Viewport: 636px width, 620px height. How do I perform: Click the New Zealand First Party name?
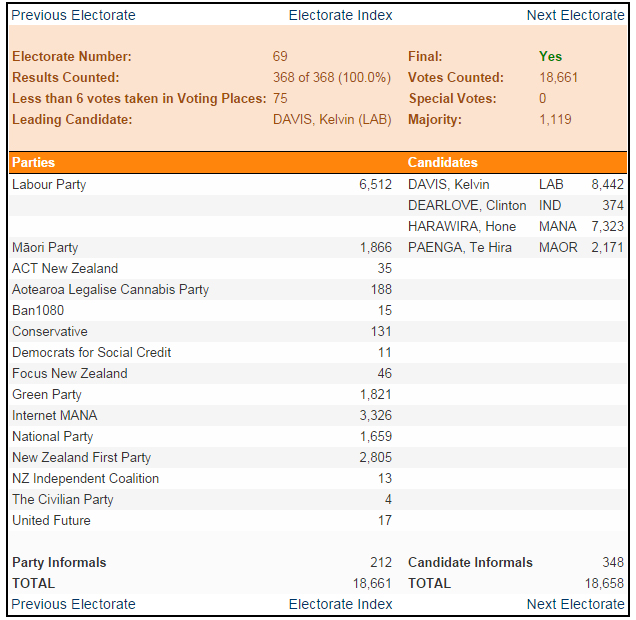pyautogui.click(x=81, y=457)
